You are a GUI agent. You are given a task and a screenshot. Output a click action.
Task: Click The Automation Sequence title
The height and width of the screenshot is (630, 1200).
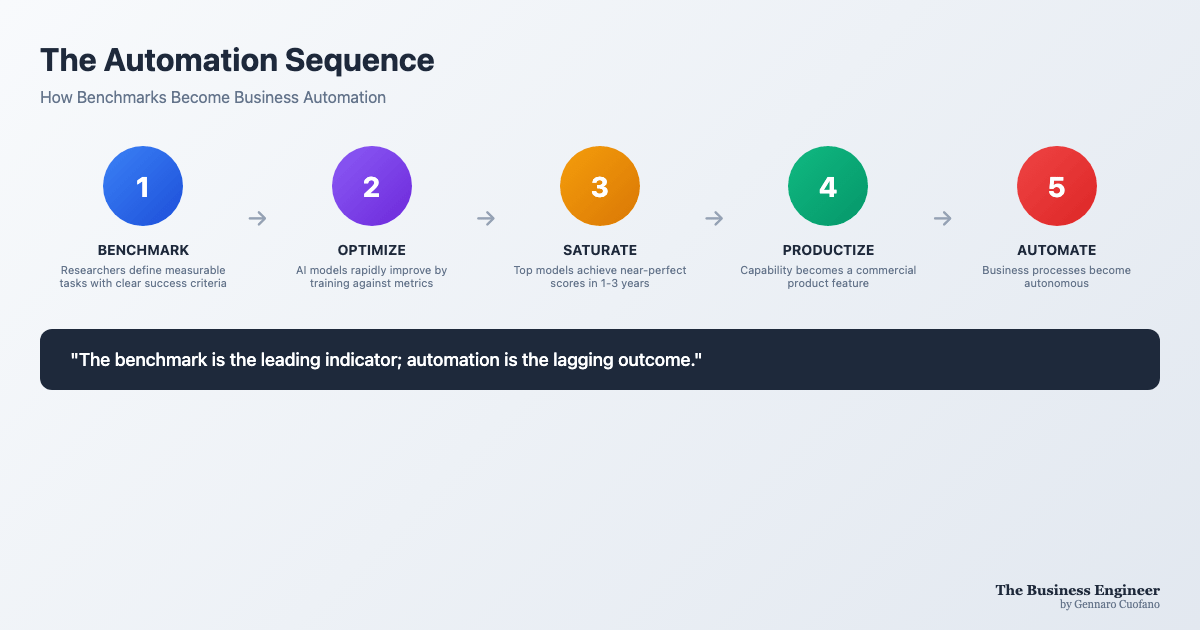pyautogui.click(x=237, y=60)
